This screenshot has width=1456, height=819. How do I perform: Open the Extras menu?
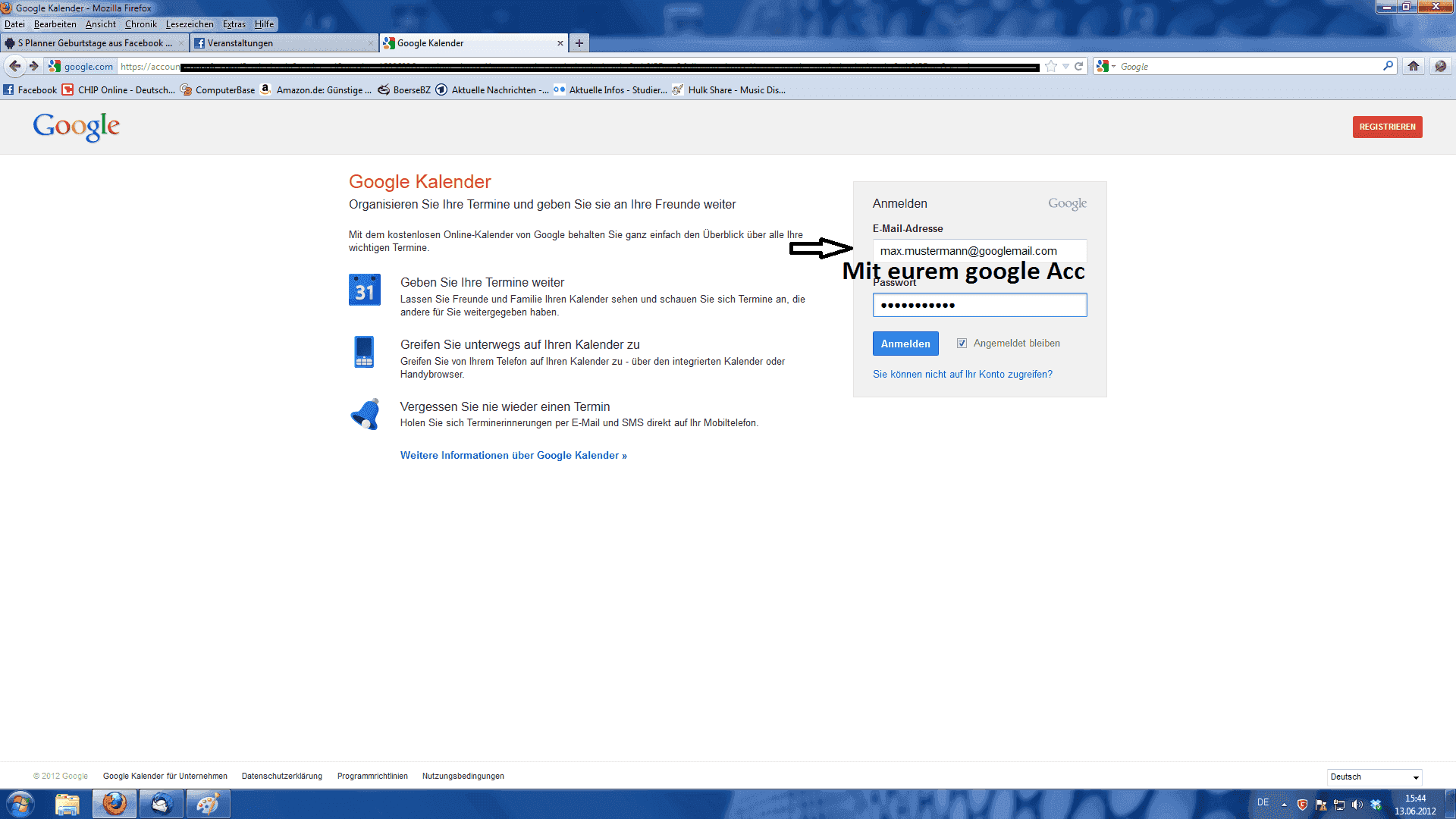click(x=234, y=24)
